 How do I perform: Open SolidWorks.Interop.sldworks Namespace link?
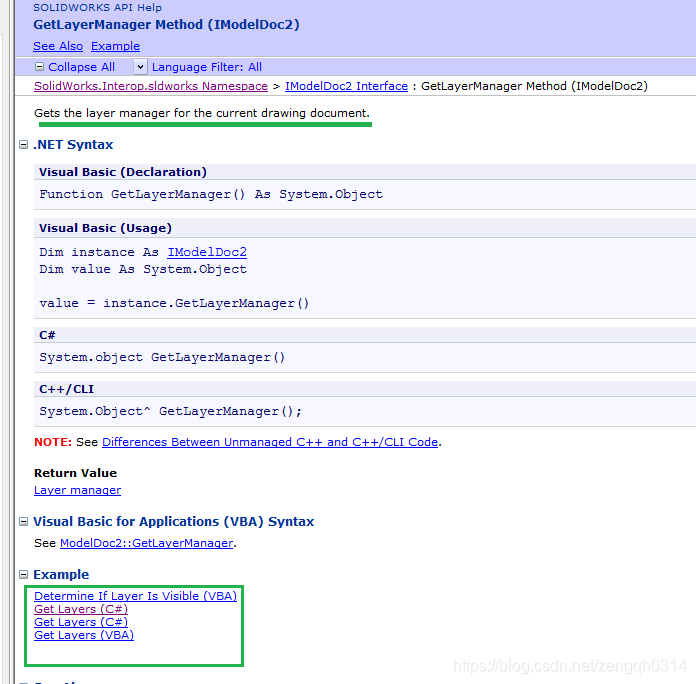click(151, 86)
